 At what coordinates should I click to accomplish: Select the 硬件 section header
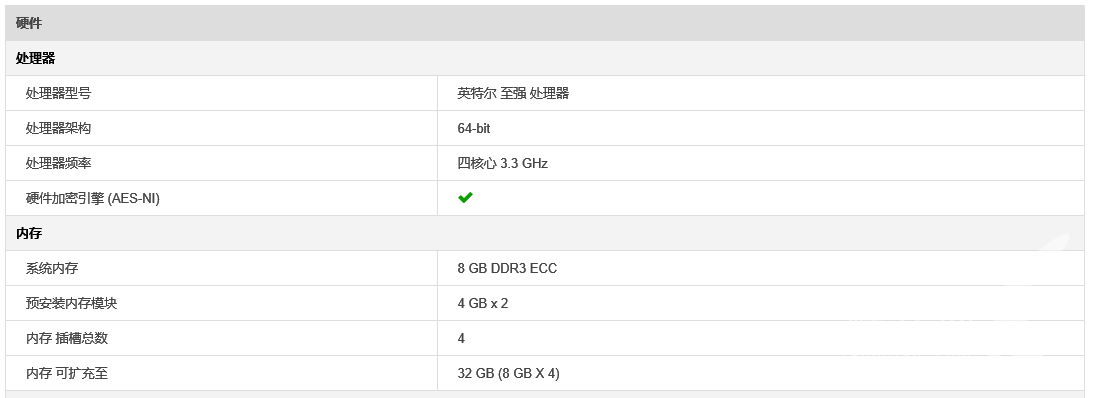click(545, 23)
